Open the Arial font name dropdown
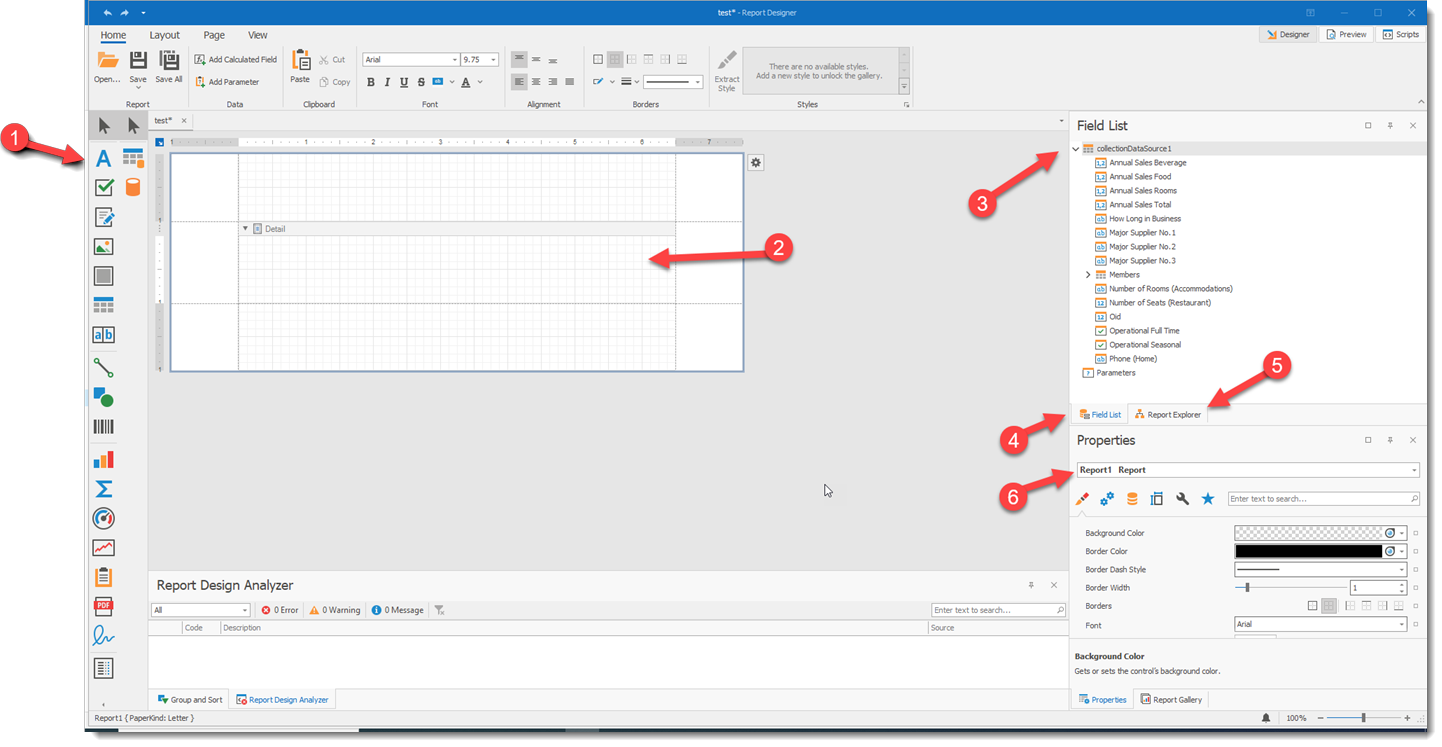Viewport: 1442px width, 747px height. [455, 60]
